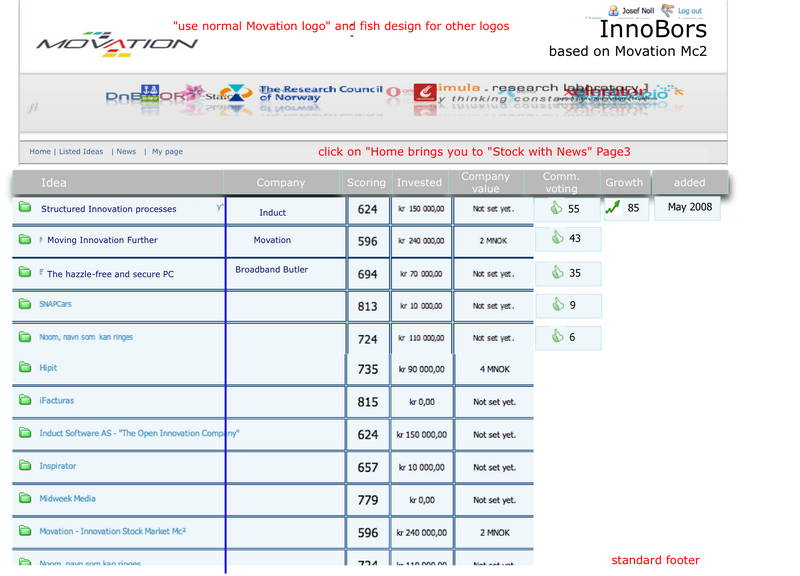Viewport: 800px width, 576px height.
Task: Open My page in navigation bar
Action: point(167,152)
